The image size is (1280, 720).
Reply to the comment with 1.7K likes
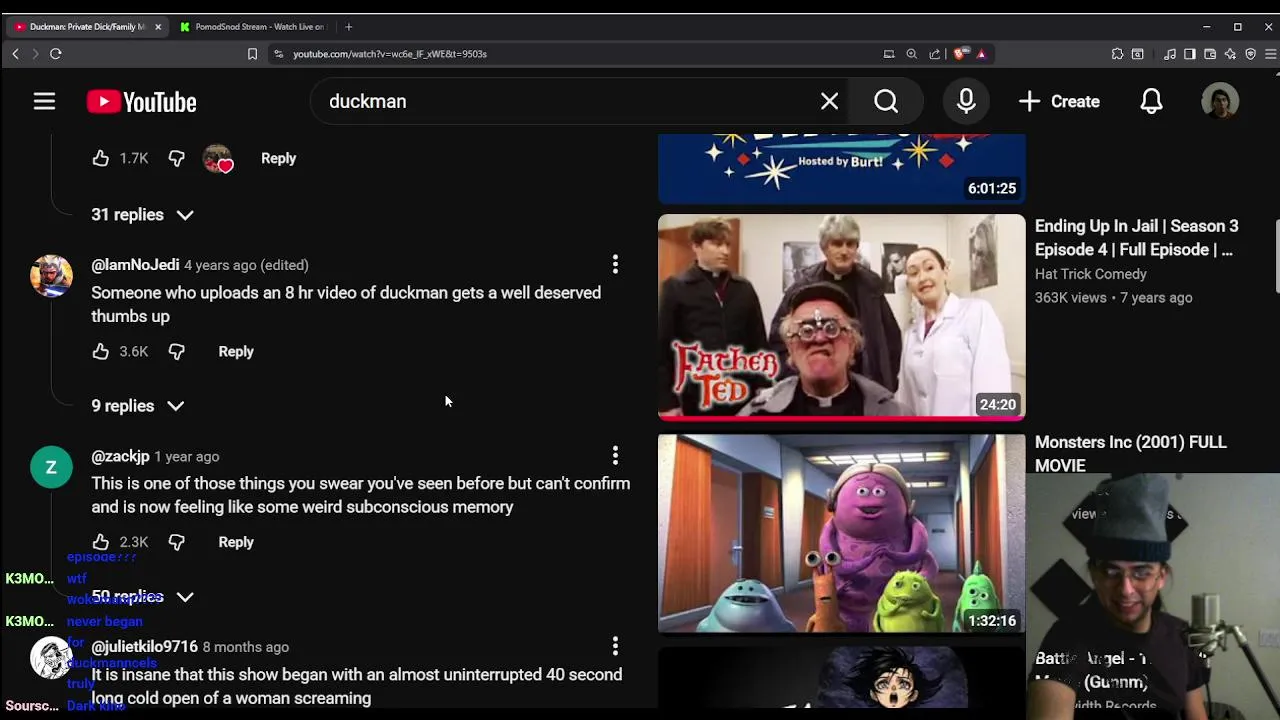[278, 158]
